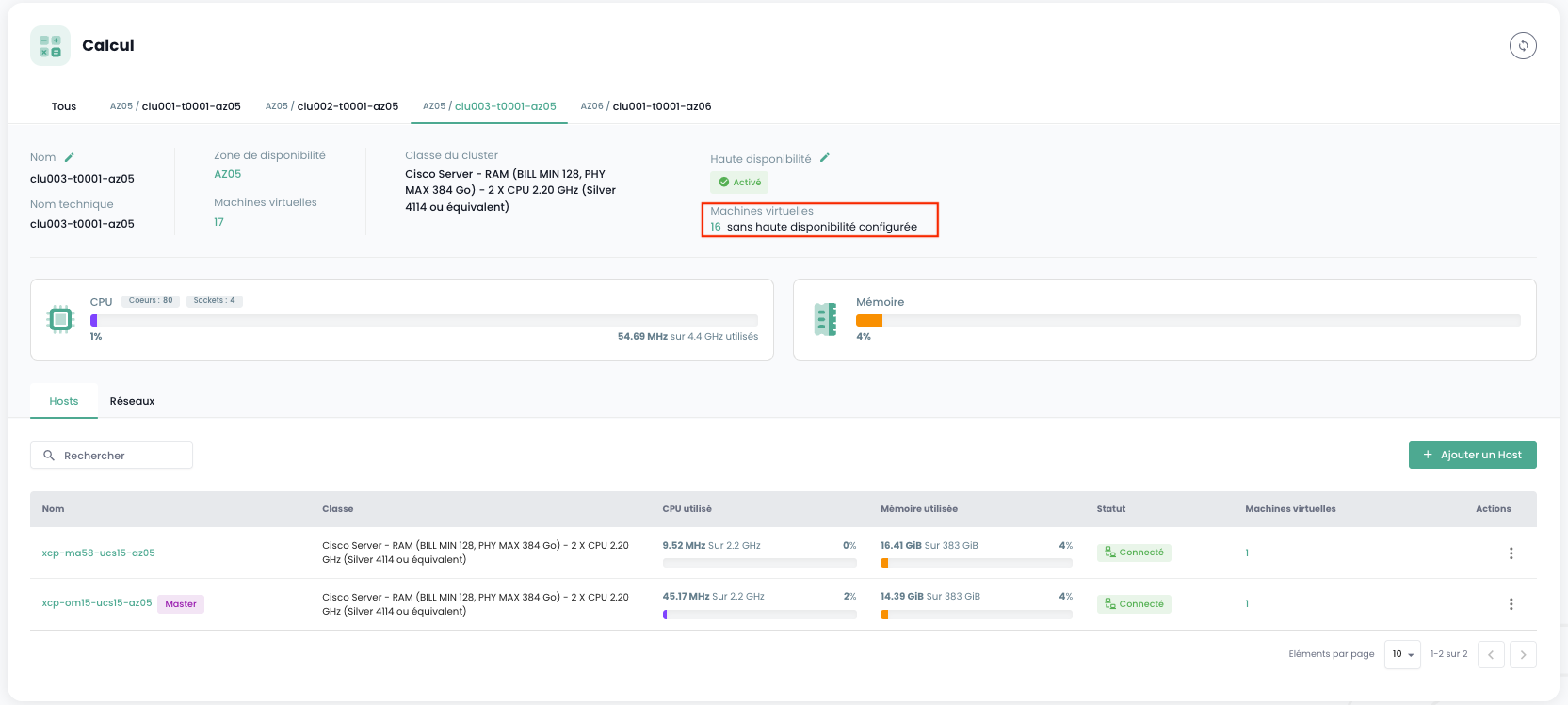Edit Haute disponibilité with the pencil icon
Viewport: 1568px width, 705px height.
click(824, 158)
